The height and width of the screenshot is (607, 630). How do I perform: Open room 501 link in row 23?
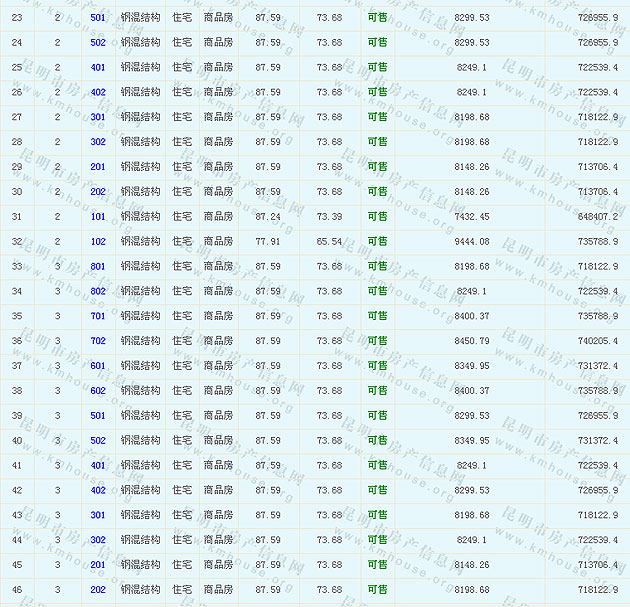point(97,18)
